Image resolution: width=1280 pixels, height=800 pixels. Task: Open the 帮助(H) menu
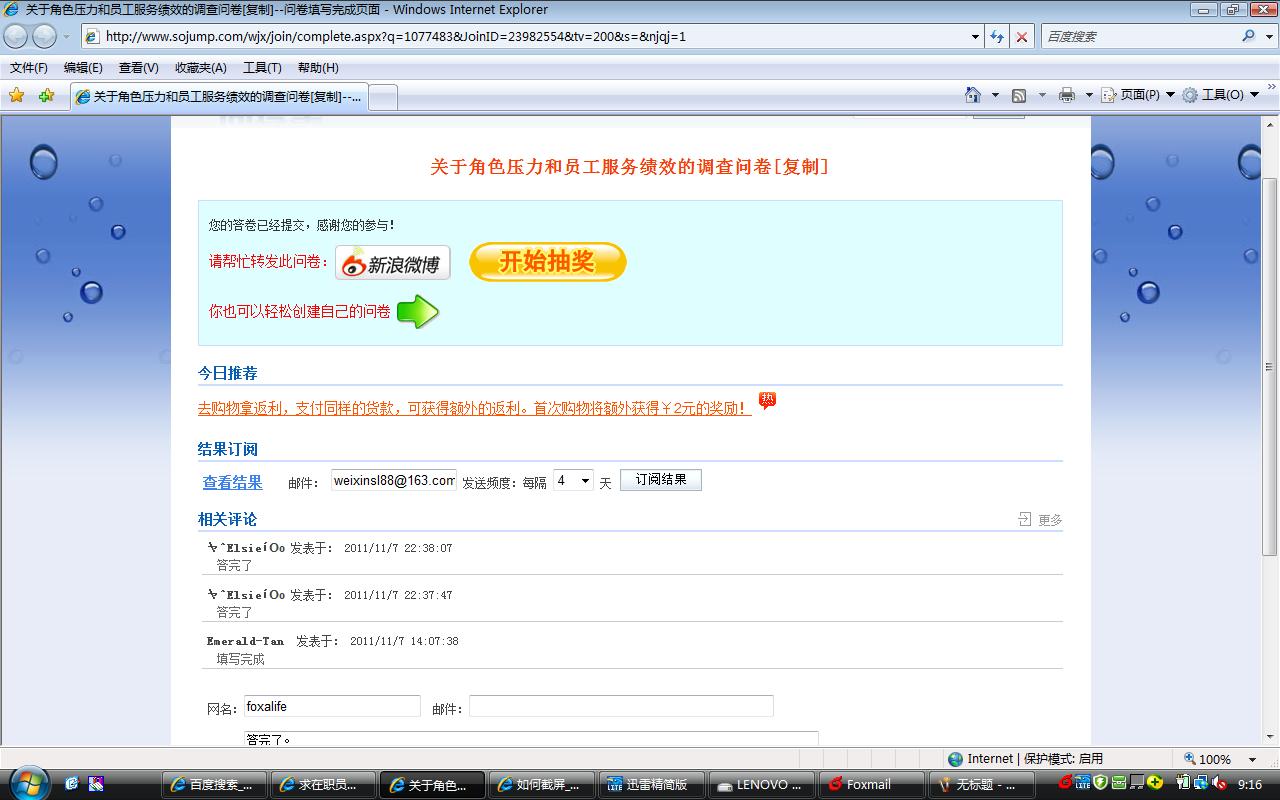318,68
